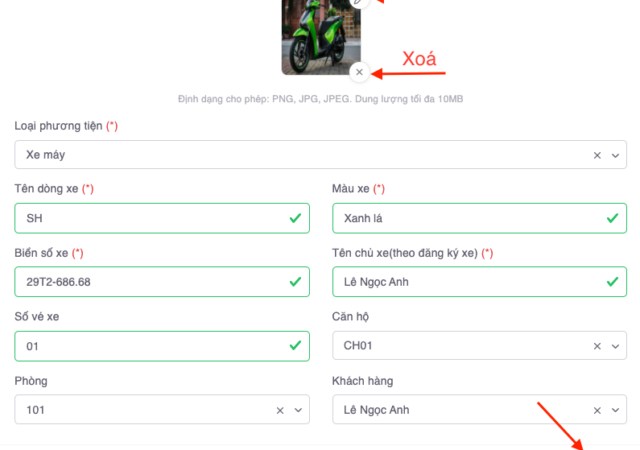Click the Tên dòng xe field
Viewport: 640px width, 450px height.
click(150, 218)
